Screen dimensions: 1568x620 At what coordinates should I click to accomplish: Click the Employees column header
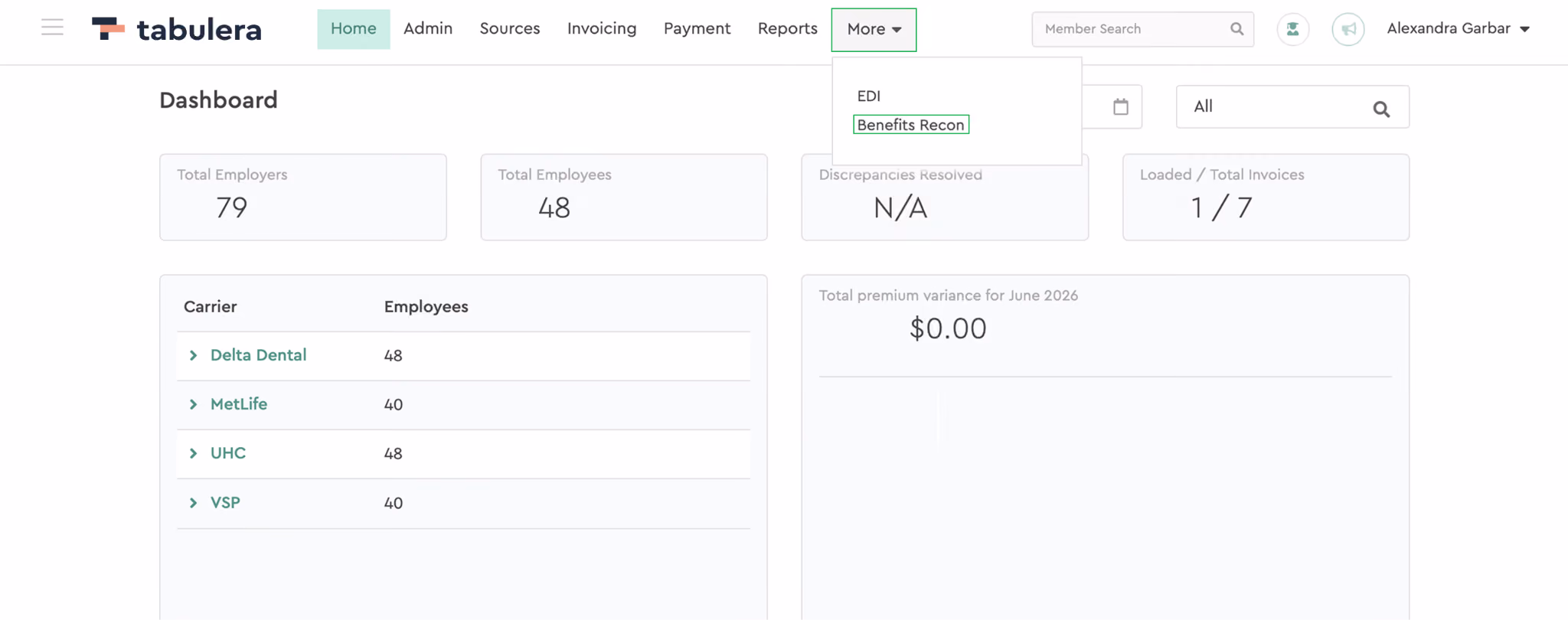pos(426,307)
